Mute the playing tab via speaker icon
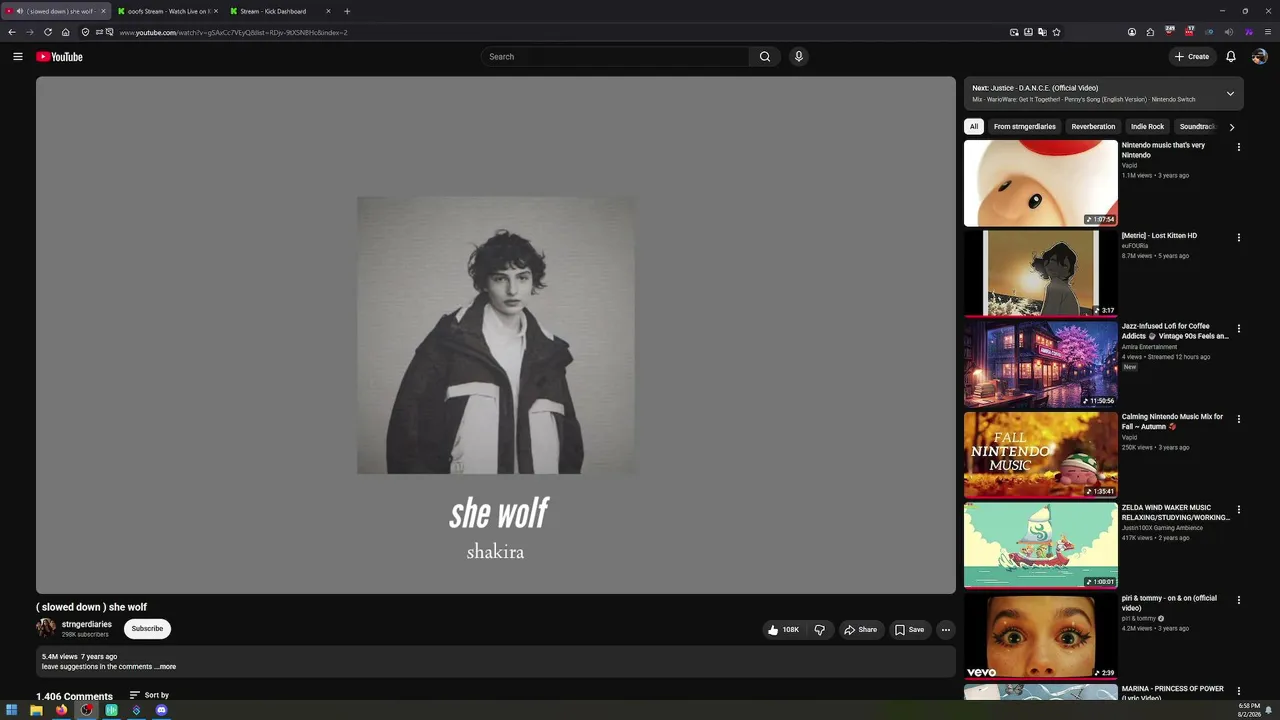The width and height of the screenshot is (1280, 720). point(20,11)
